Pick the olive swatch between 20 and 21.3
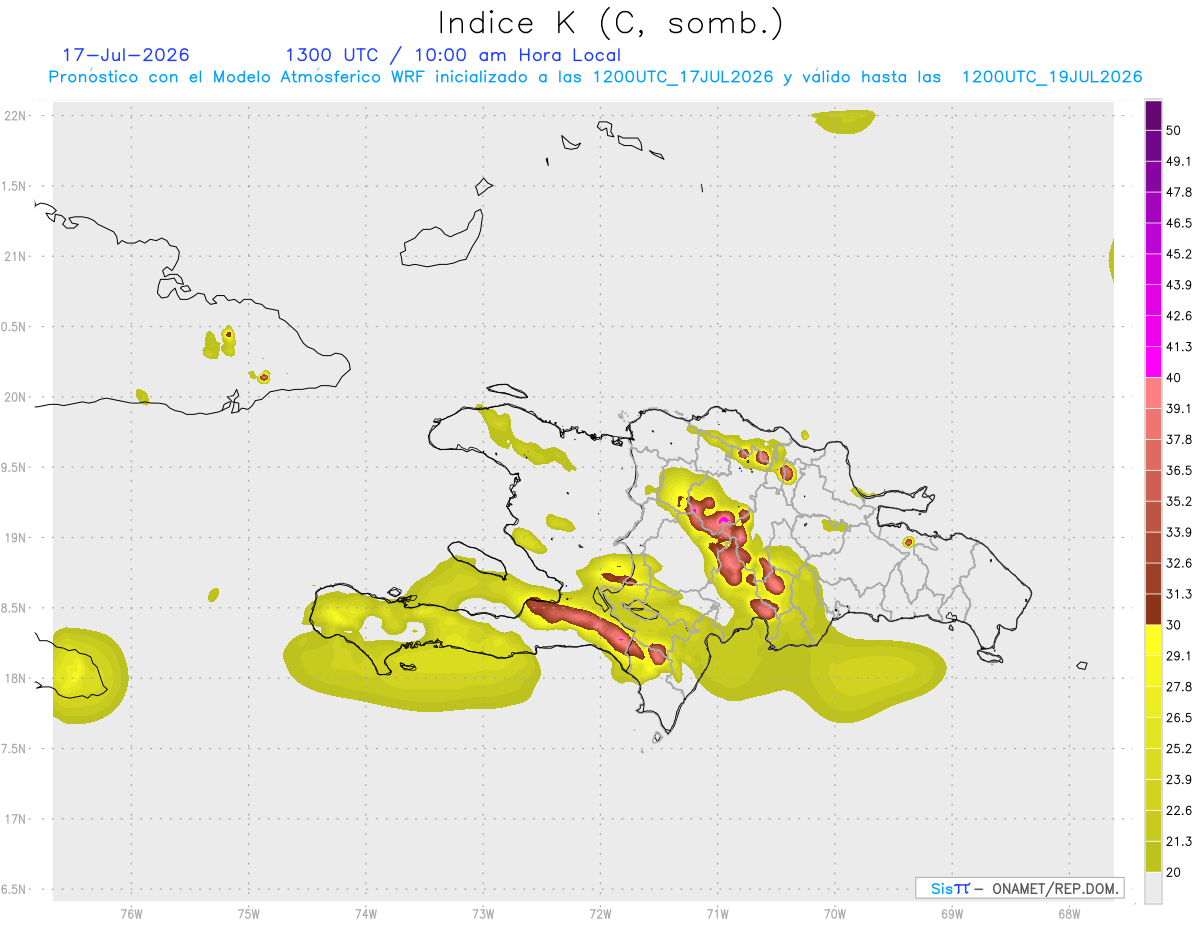The width and height of the screenshot is (1200, 927). coord(1153,857)
